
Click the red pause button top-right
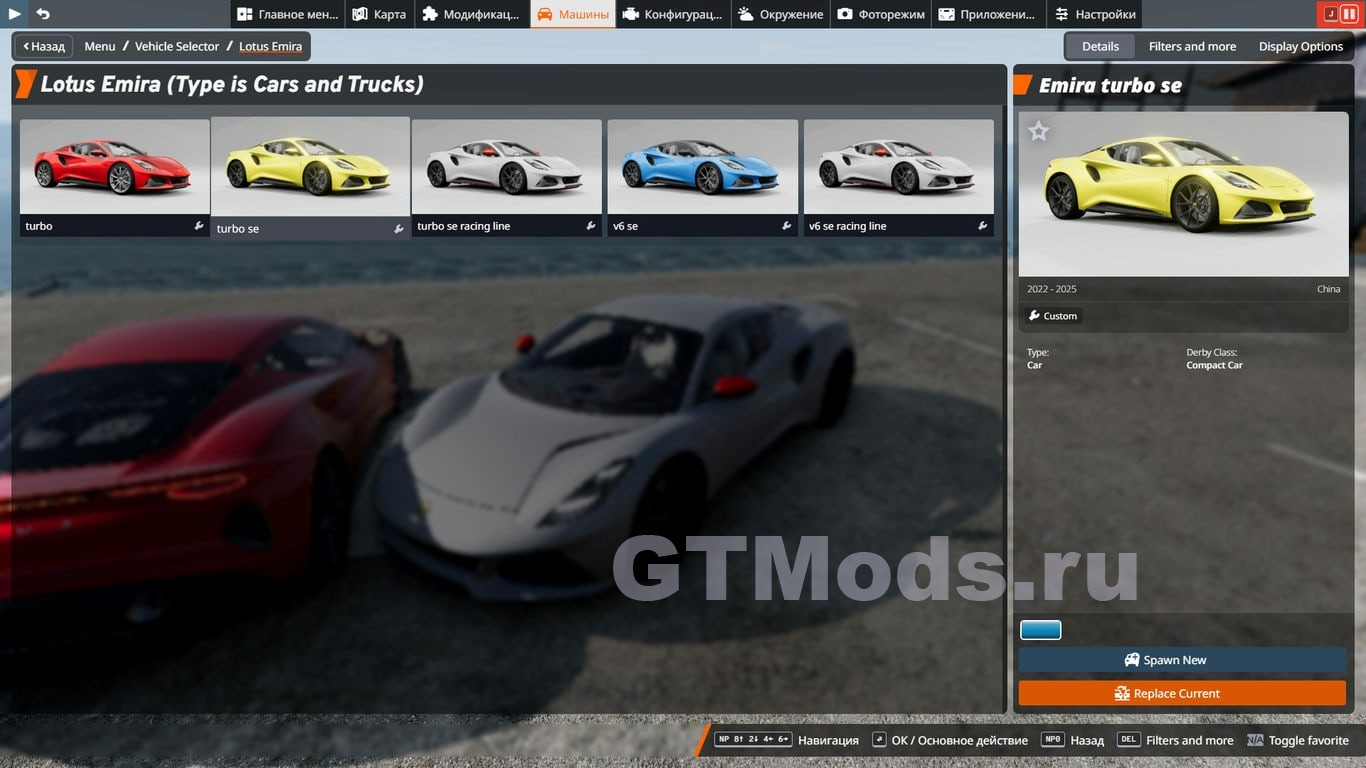point(1349,14)
